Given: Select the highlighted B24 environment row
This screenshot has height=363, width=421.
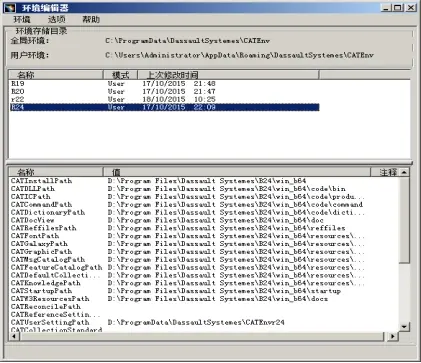Looking at the screenshot, I should point(164,107).
